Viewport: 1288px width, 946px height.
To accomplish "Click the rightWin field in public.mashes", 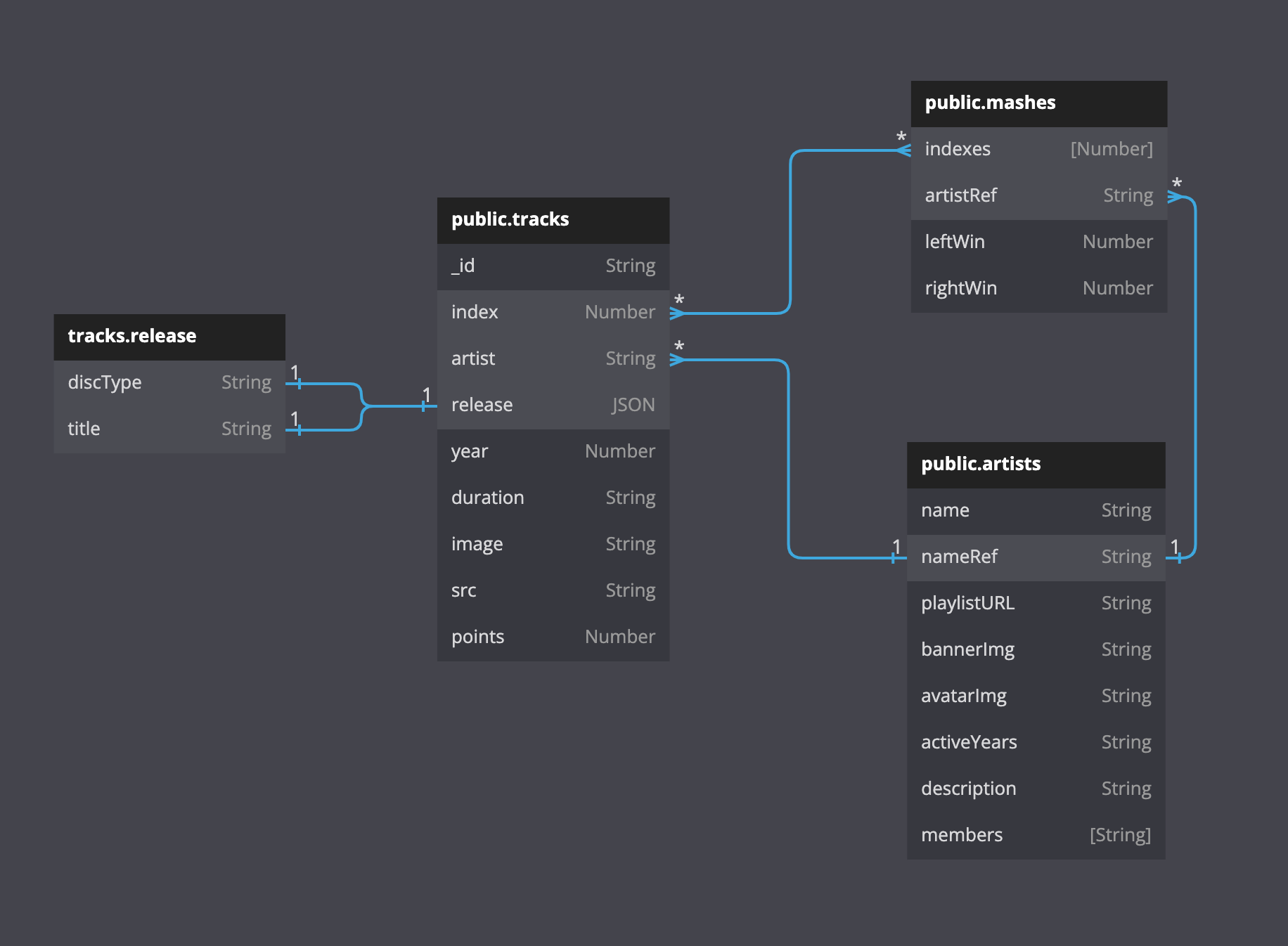I will (1039, 289).
